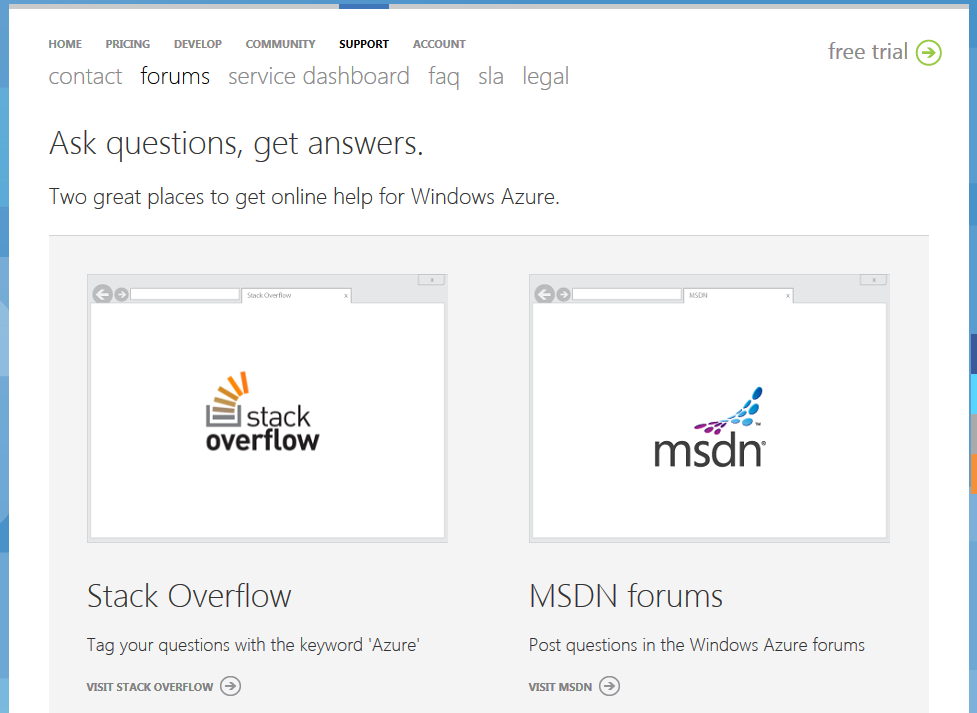
Task: Follow the VISIT MSDN link
Action: point(560,687)
